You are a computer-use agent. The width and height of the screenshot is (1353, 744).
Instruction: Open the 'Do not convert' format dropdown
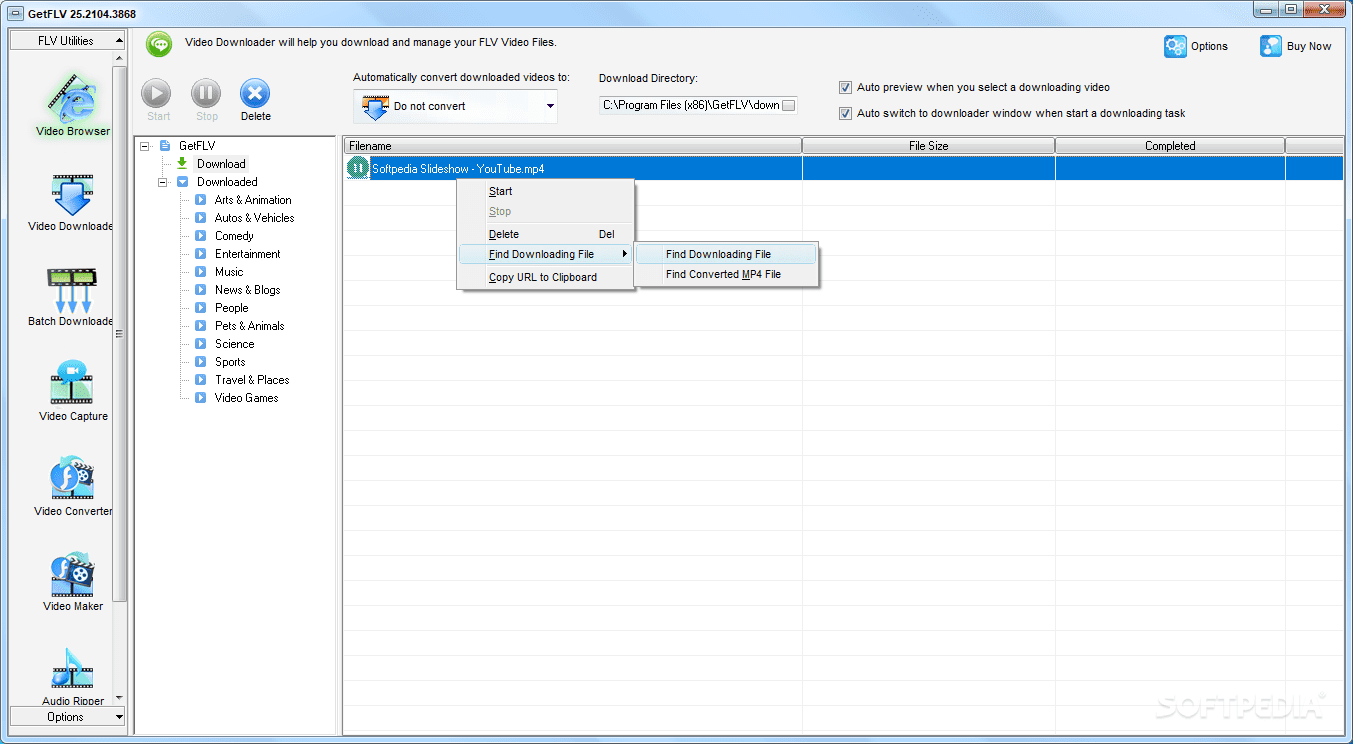pyautogui.click(x=549, y=106)
